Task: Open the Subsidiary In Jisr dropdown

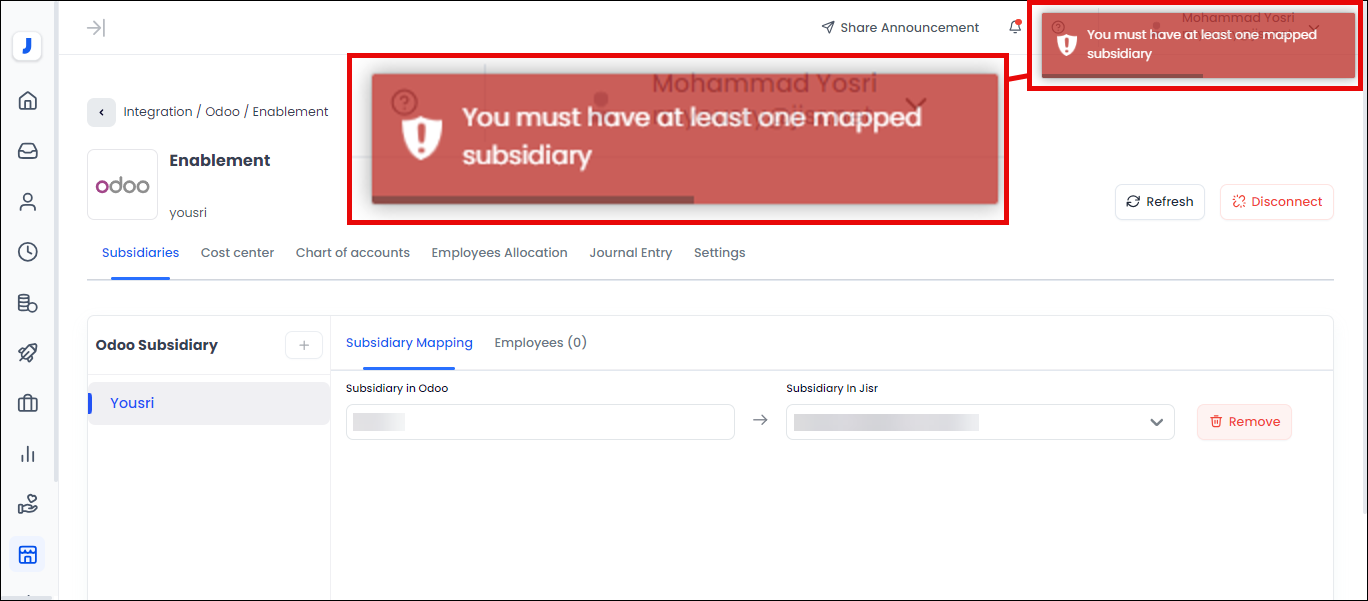Action: pyautogui.click(x=980, y=422)
